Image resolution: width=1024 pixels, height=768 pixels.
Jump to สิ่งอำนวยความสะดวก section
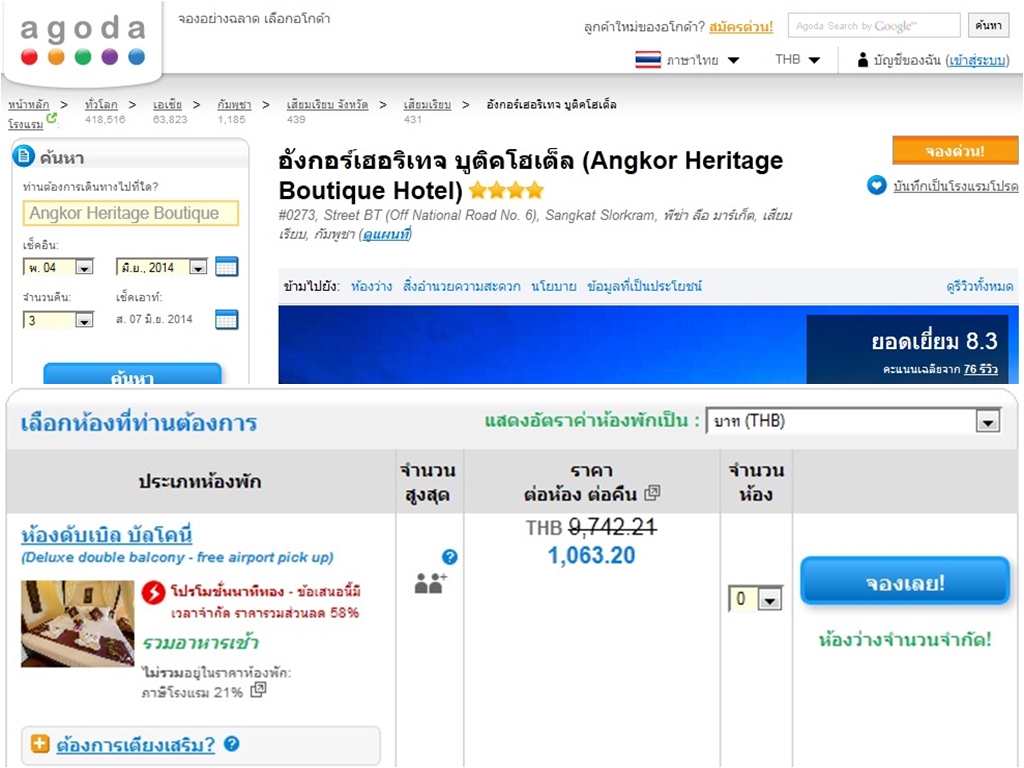click(462, 286)
